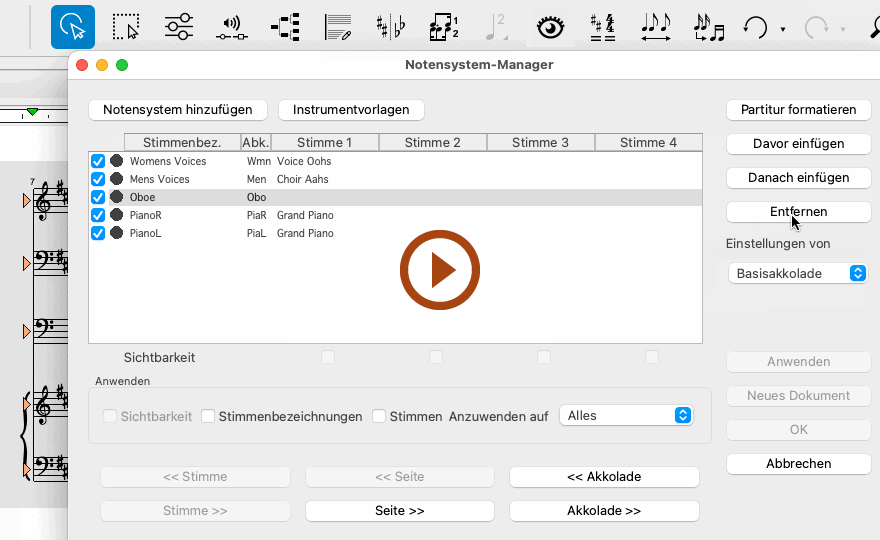
Task: Activate the dashed marquee selection tool
Action: point(126,27)
